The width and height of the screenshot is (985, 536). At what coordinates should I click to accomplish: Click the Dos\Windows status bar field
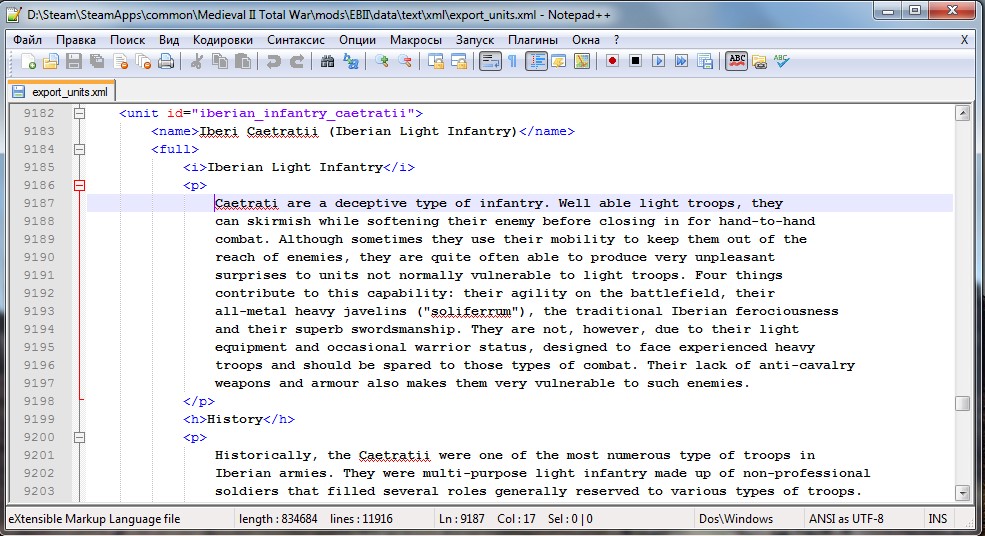[x=739, y=519]
